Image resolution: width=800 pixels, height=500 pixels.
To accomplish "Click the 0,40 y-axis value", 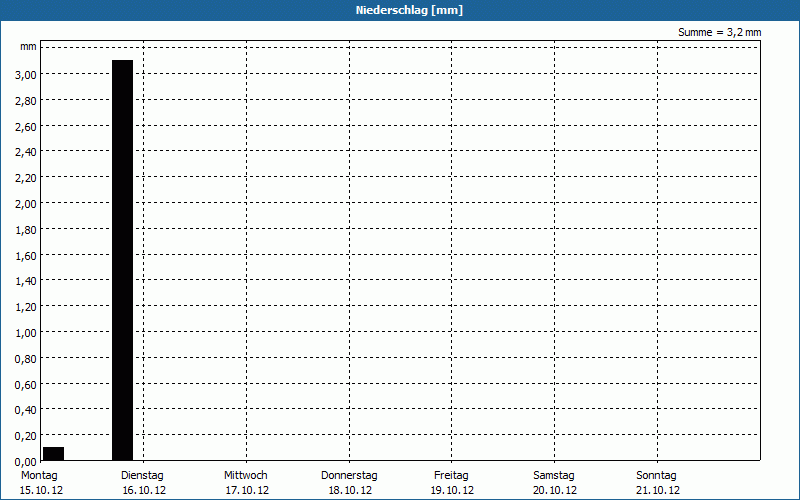I will pyautogui.click(x=26, y=410).
